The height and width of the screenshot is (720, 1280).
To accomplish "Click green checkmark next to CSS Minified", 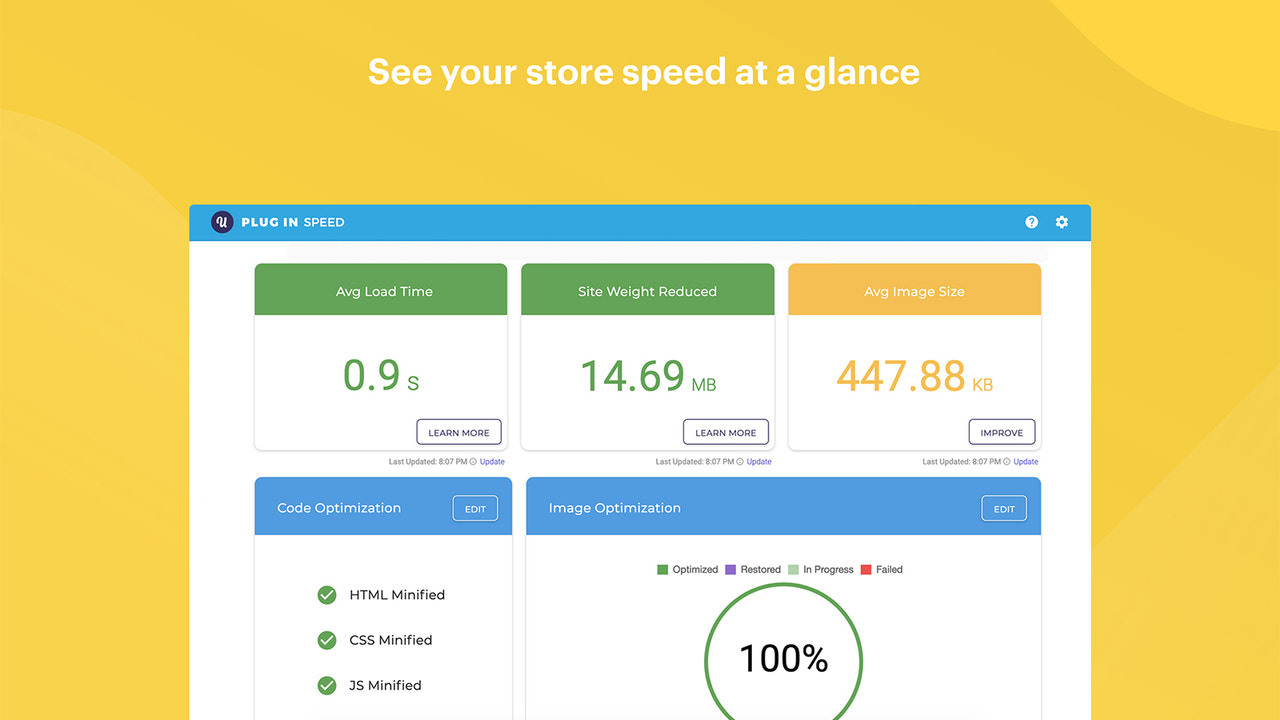I will point(326,640).
